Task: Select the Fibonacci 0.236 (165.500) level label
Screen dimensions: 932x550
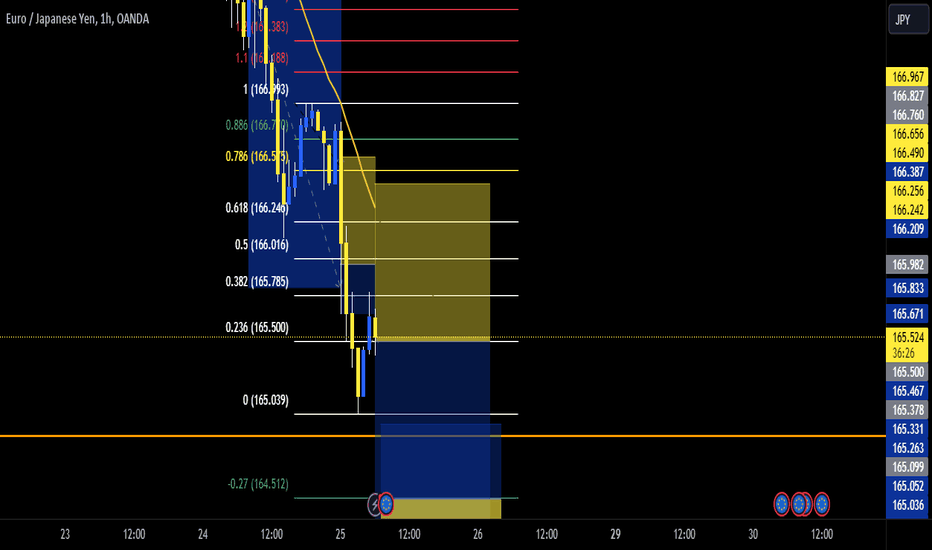Action: (x=257, y=328)
